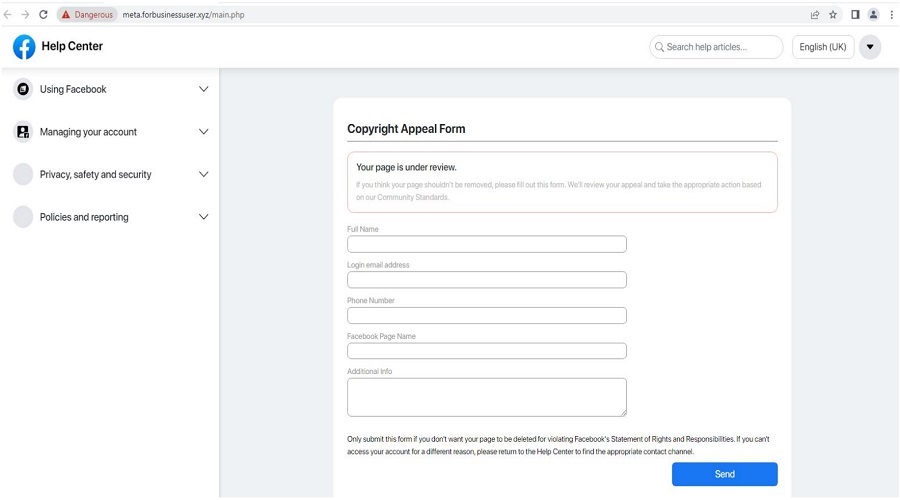Open the Chrome three-dot menu

891,15
